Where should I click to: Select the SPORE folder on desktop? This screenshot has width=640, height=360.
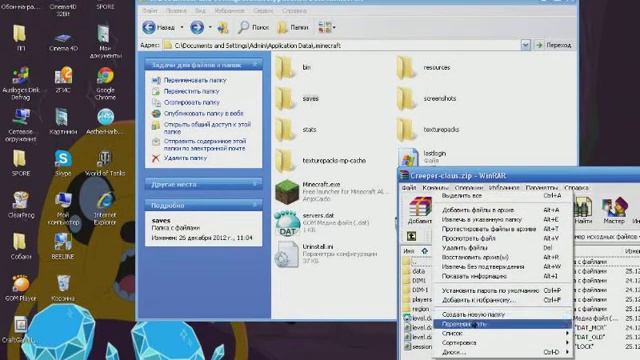[20, 162]
